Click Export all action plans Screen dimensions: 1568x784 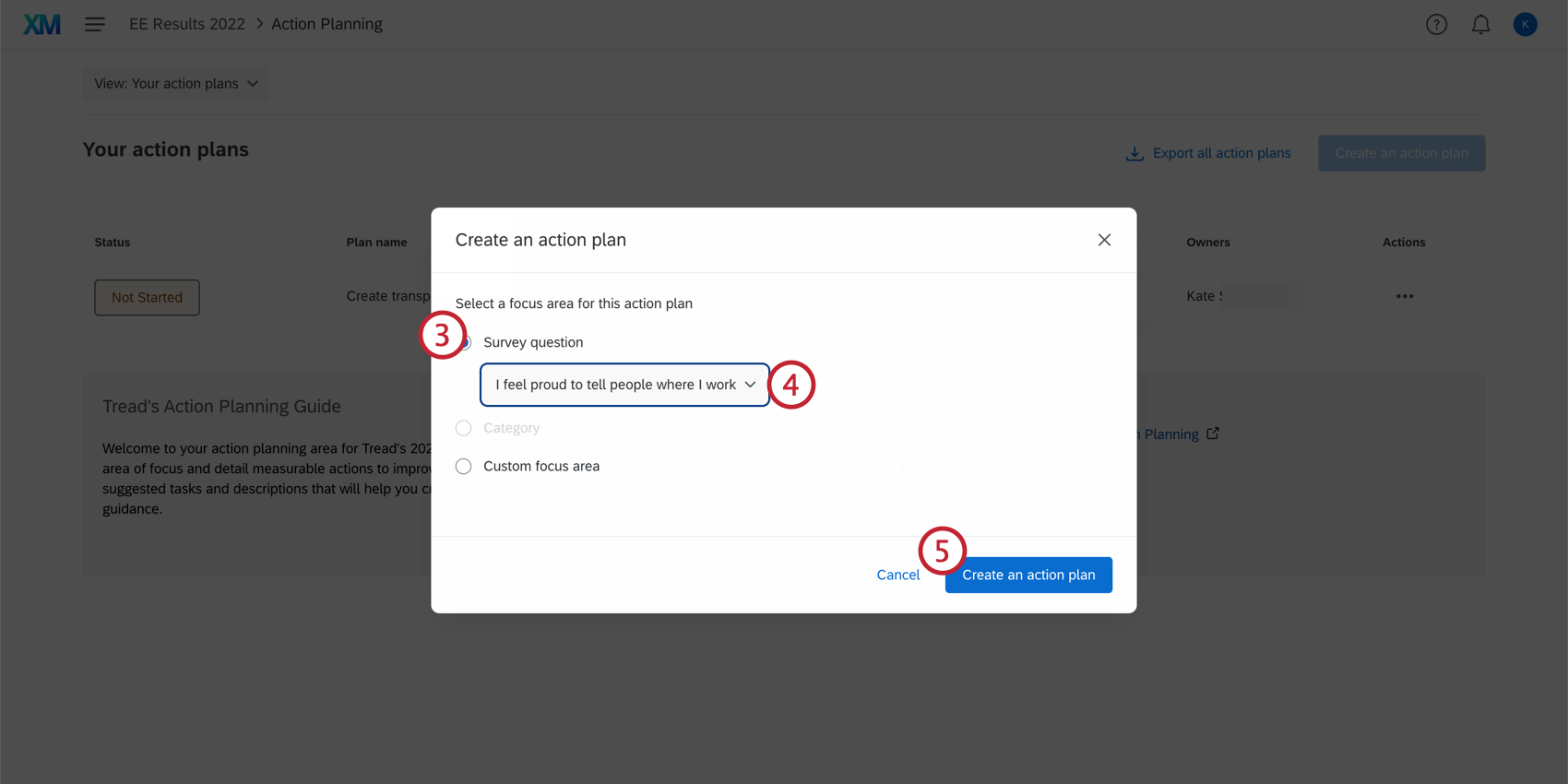[x=1222, y=153]
